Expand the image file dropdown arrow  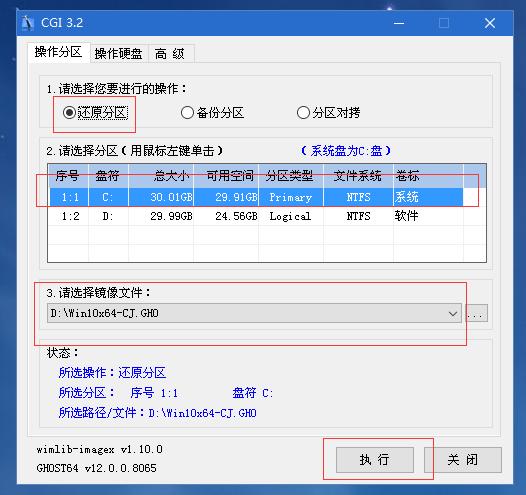coord(453,313)
